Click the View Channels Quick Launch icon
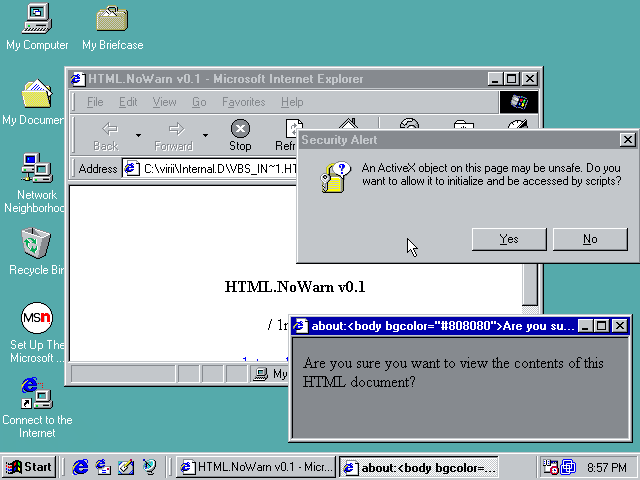Viewport: 640px width, 480px height. point(149,467)
